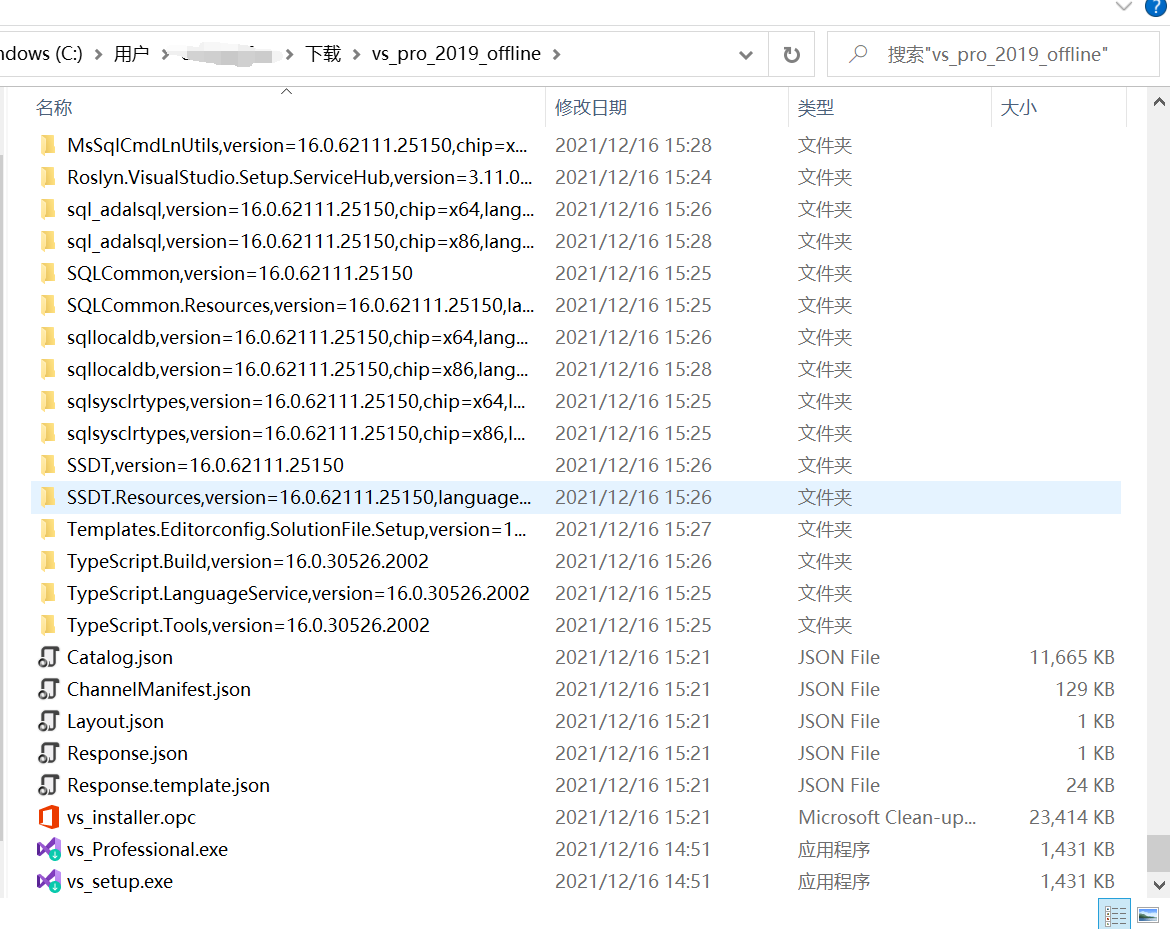Expand the chevron after 用户 breadcrumb
Screen dimensions: 1170x929
tap(166, 54)
